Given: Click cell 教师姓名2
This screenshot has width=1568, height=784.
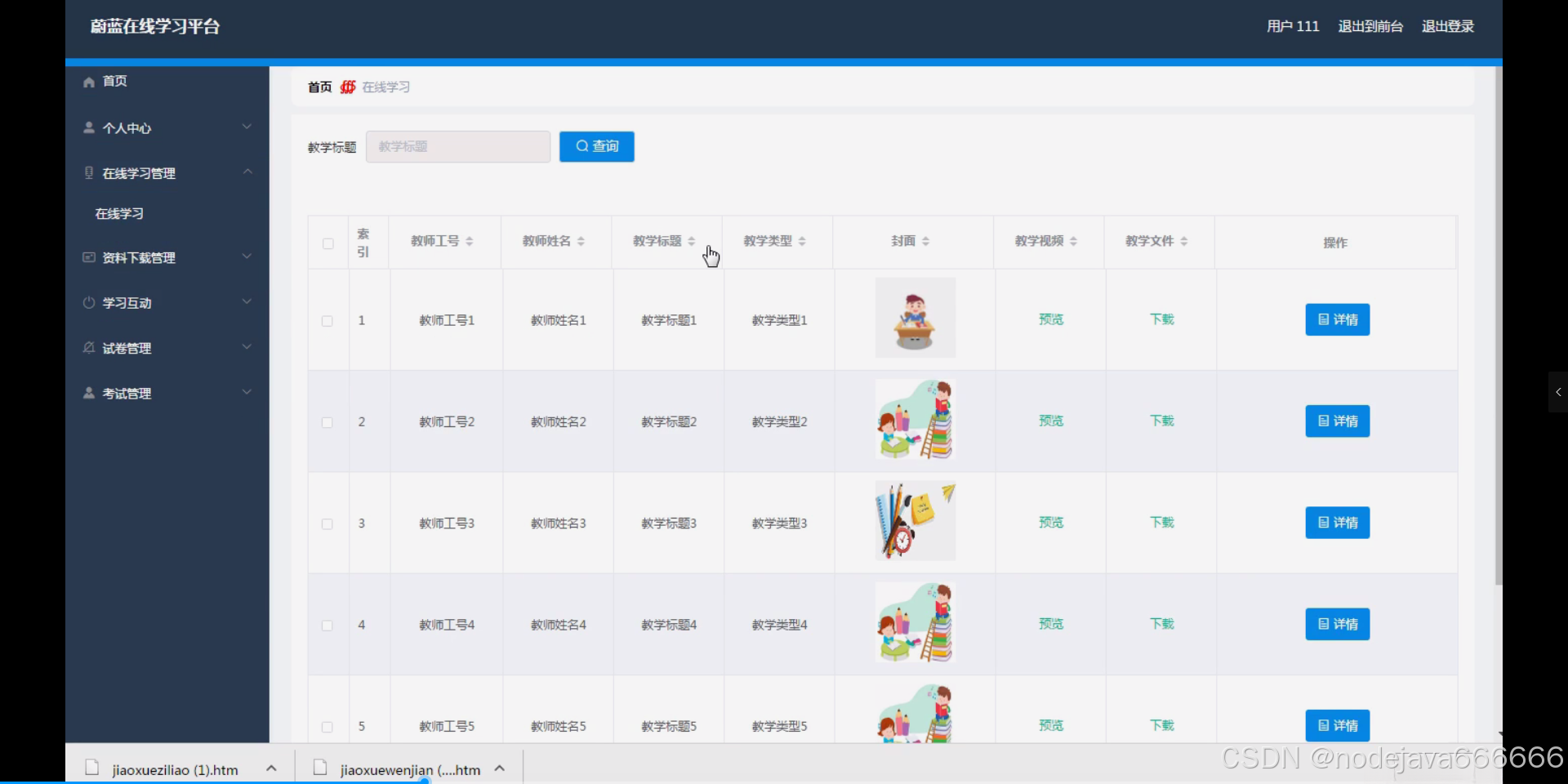Looking at the screenshot, I should tap(559, 422).
